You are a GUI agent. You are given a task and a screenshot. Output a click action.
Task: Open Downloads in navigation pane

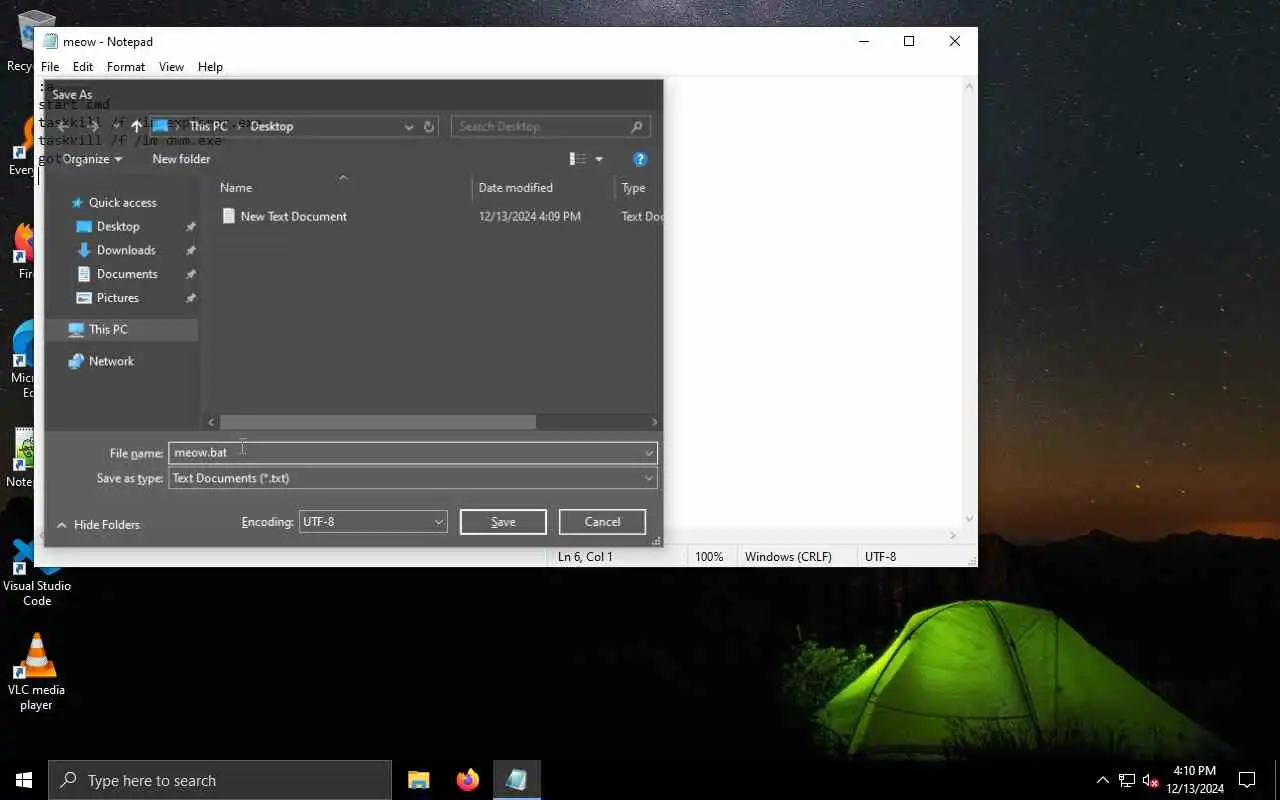coord(125,250)
